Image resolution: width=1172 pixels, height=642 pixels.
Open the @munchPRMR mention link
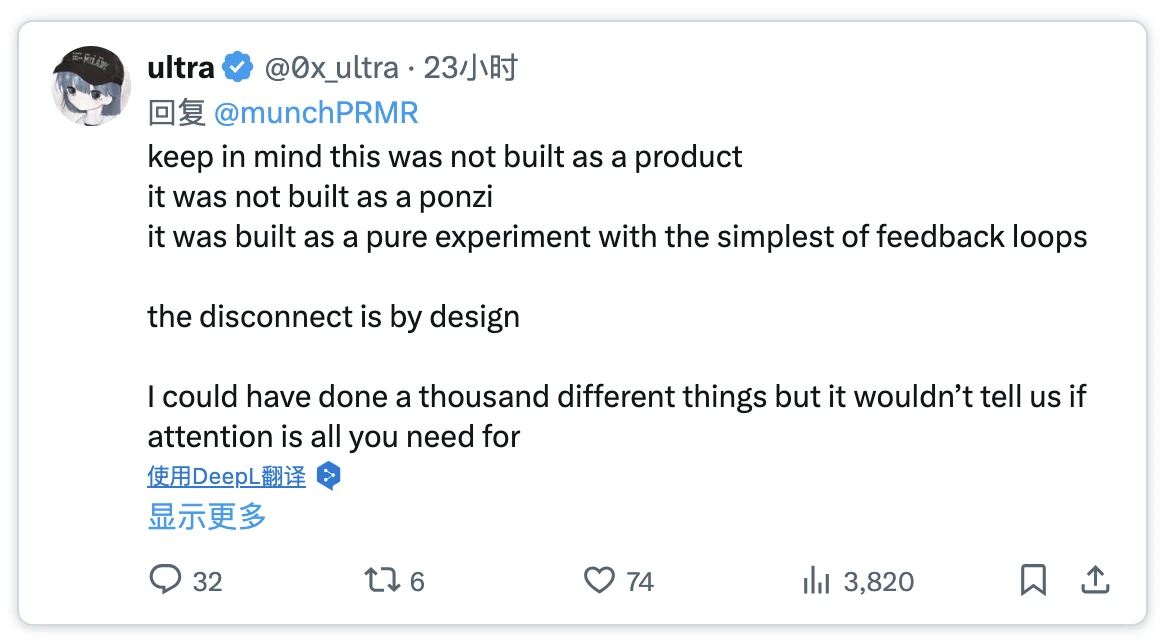tap(316, 113)
